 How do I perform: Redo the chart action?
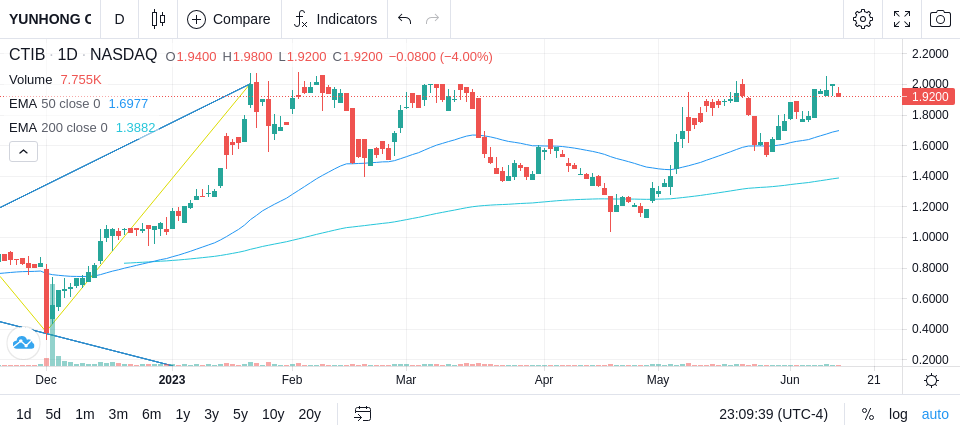433,19
